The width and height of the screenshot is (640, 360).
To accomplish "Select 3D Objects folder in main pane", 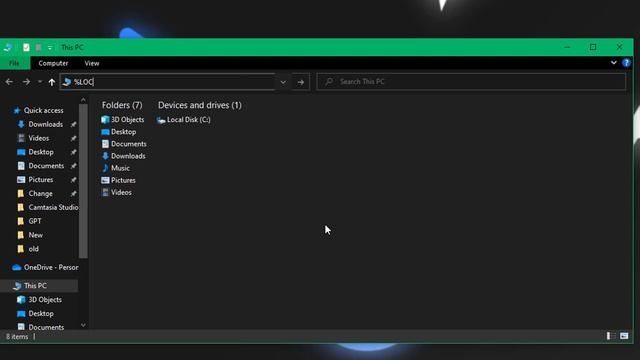I will tap(123, 120).
